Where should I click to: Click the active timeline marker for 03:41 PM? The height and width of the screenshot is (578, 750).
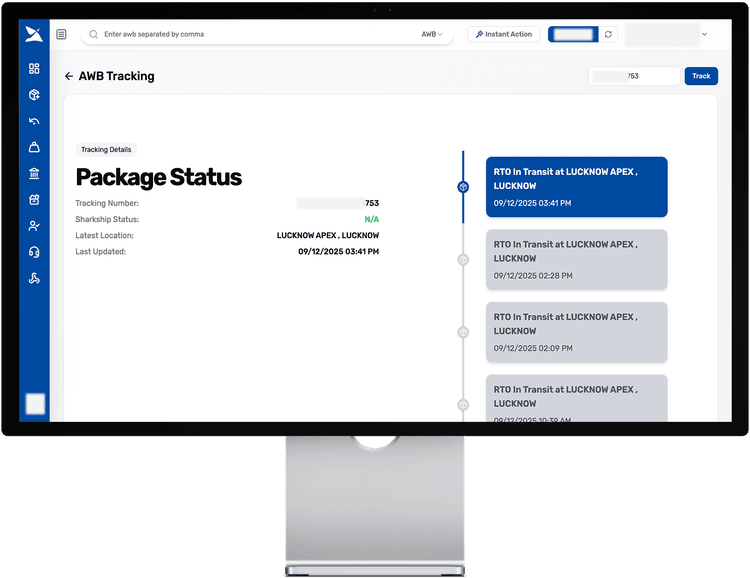[x=463, y=187]
